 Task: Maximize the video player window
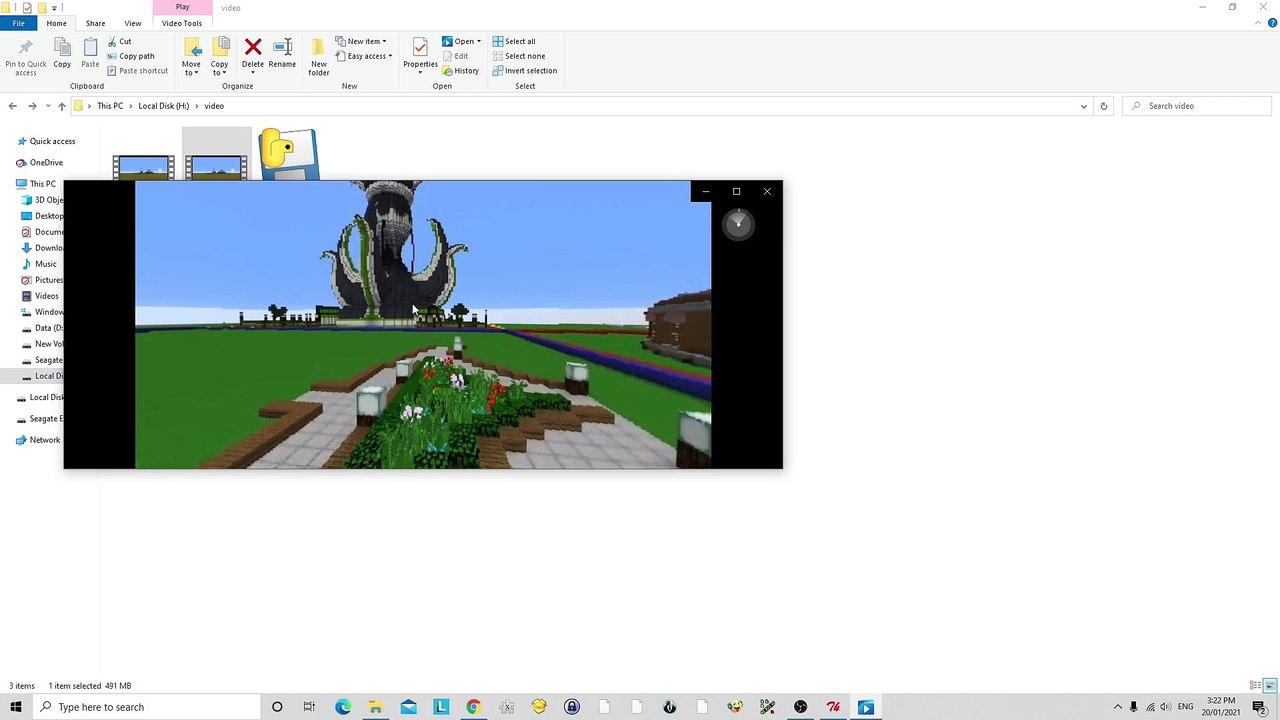[x=737, y=191]
